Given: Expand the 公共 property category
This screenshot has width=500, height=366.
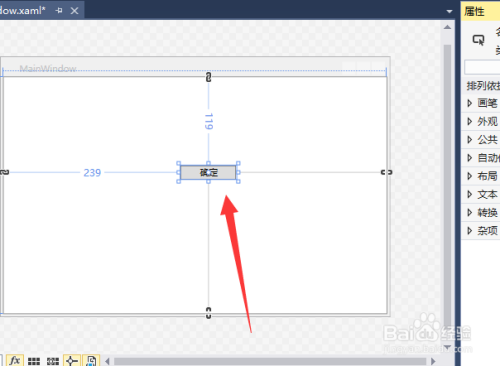Looking at the screenshot, I should (x=469, y=140).
